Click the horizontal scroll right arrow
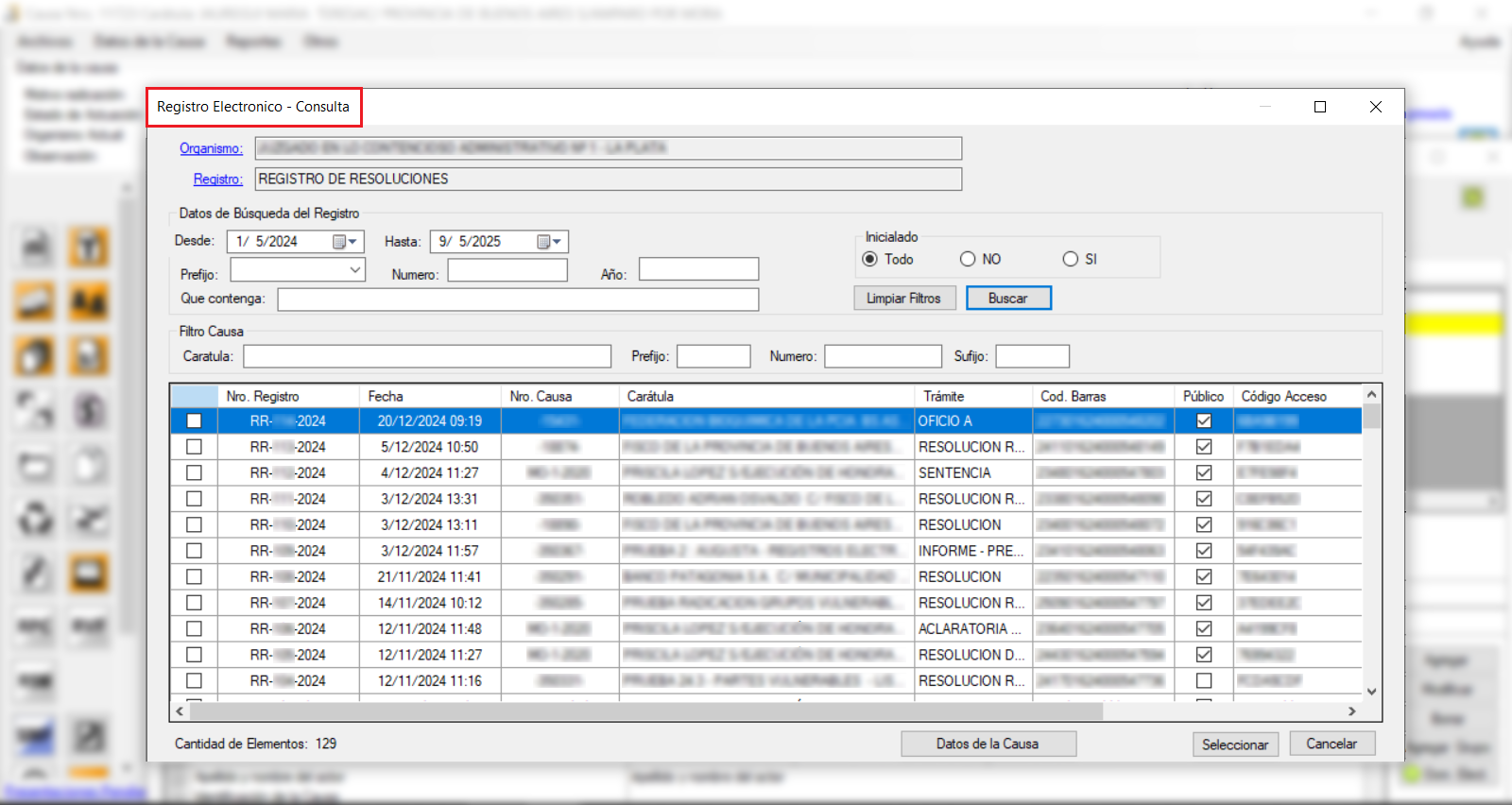This screenshot has height=805, width=1512. [1352, 711]
